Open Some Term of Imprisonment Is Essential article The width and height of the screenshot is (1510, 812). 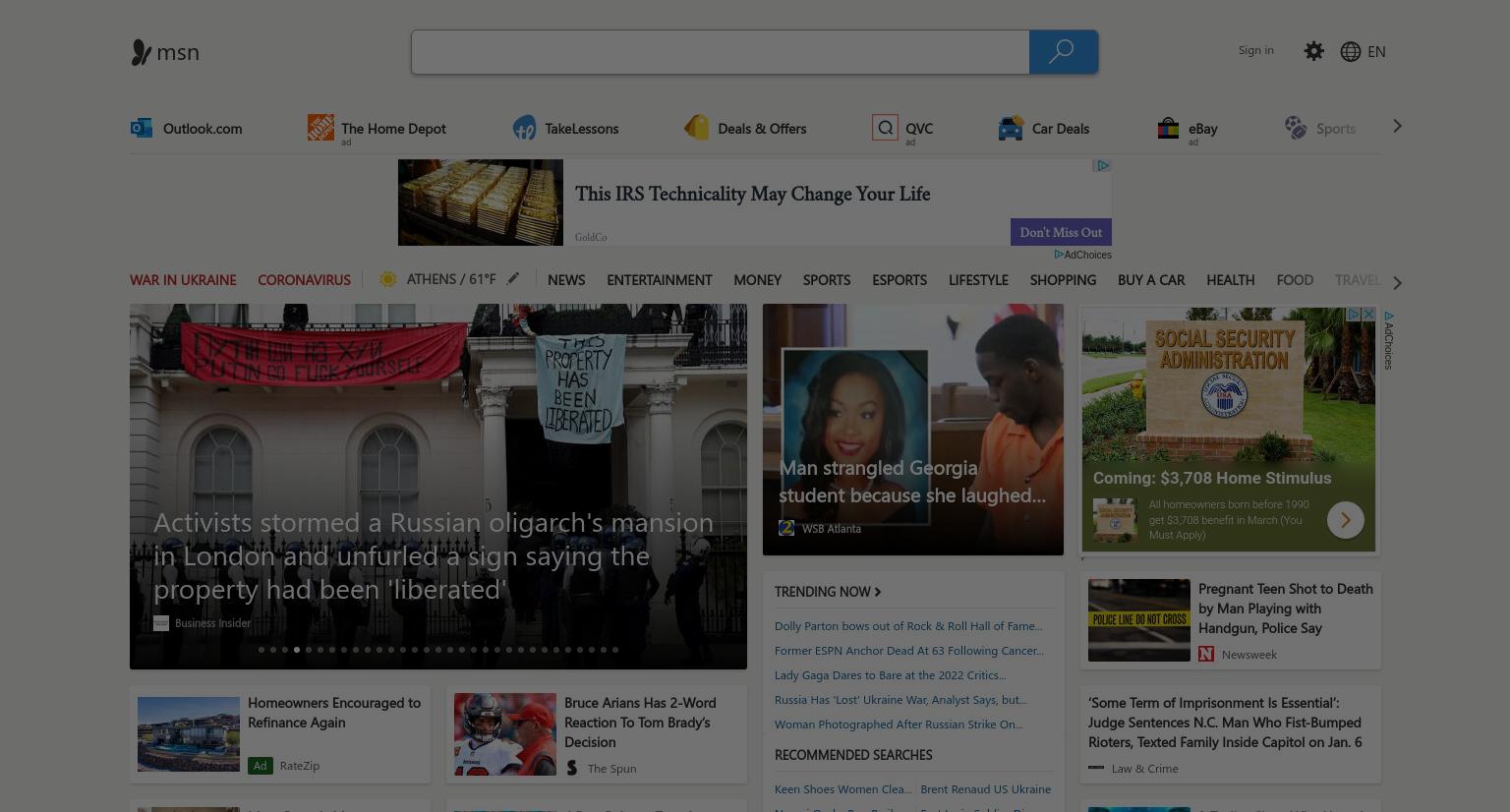pyautogui.click(x=1225, y=723)
